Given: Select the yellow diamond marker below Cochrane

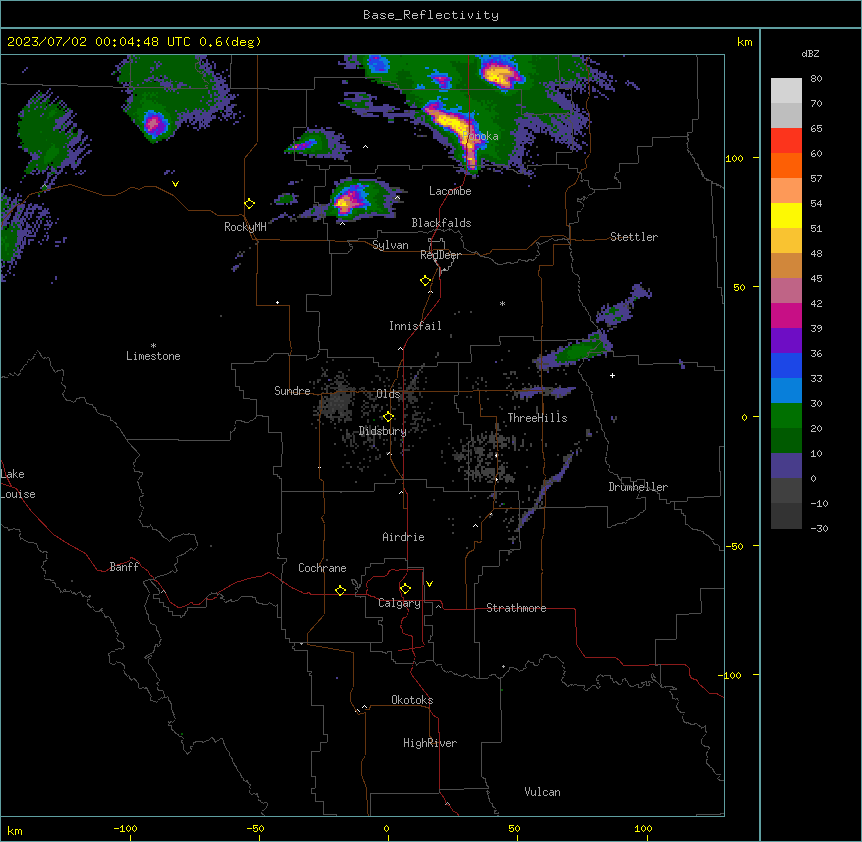Looking at the screenshot, I should pyautogui.click(x=340, y=590).
